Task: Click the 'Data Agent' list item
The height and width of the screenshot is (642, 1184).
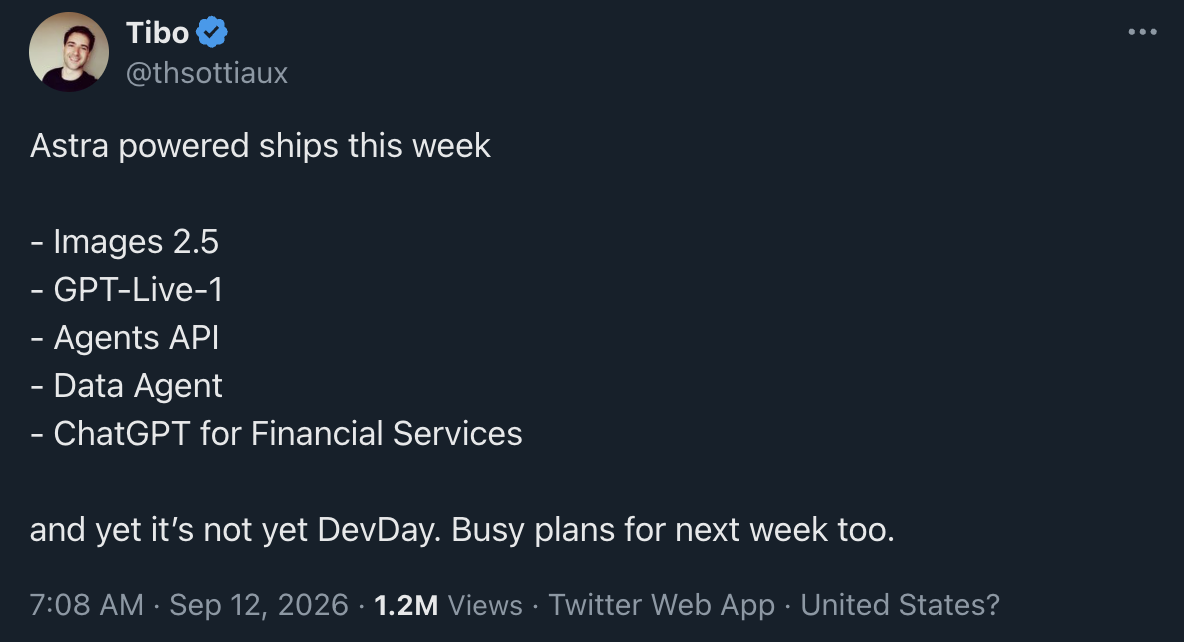Action: coord(126,386)
